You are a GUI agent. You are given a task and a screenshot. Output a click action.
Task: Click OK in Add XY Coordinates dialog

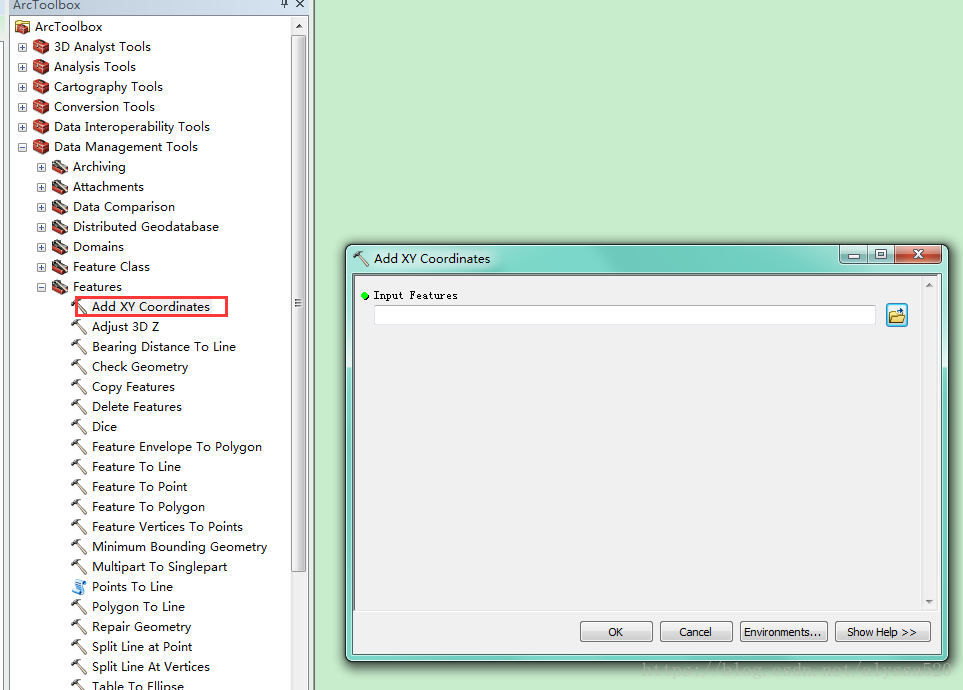[x=616, y=632]
